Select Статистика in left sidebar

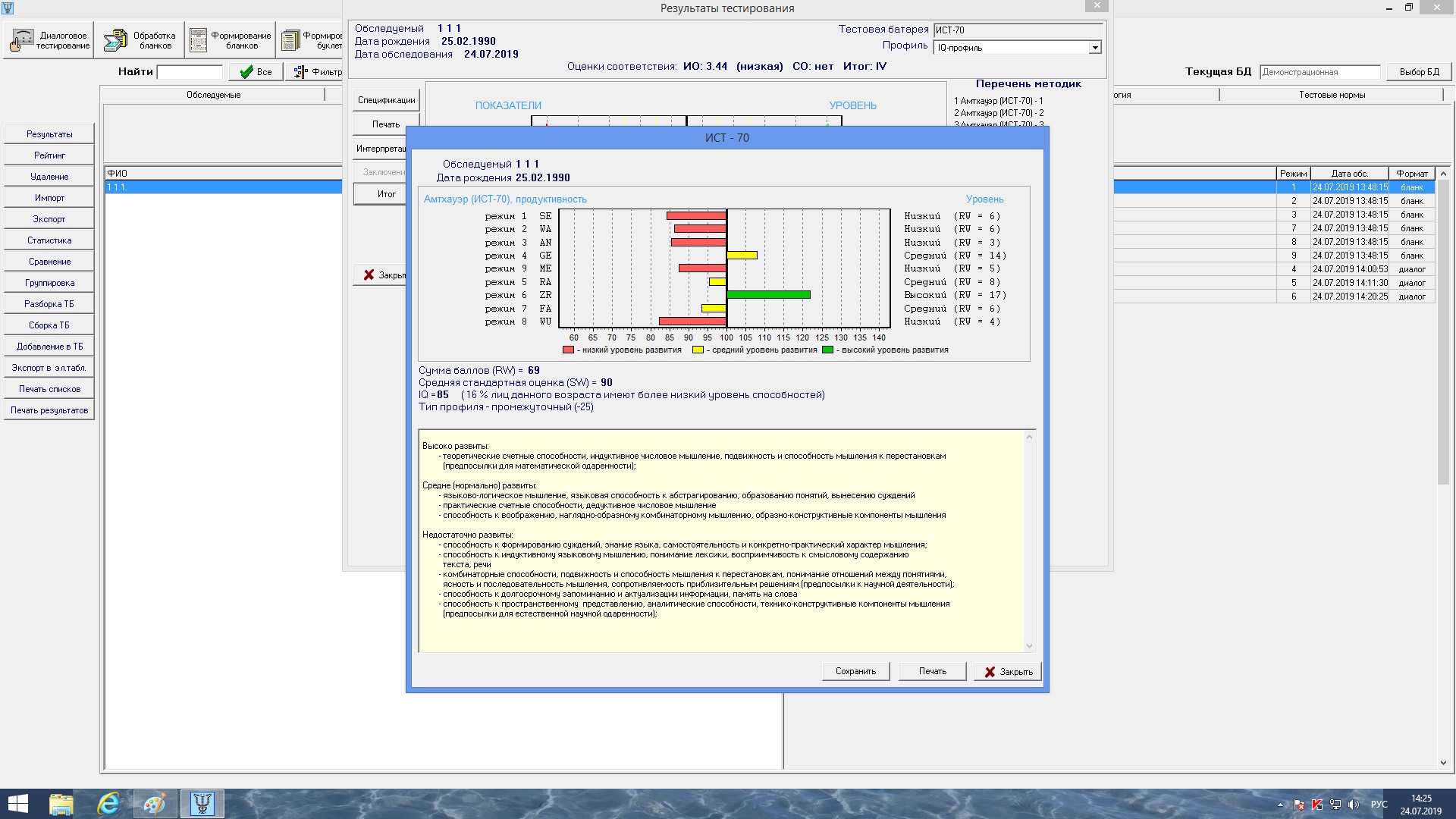pyautogui.click(x=49, y=240)
